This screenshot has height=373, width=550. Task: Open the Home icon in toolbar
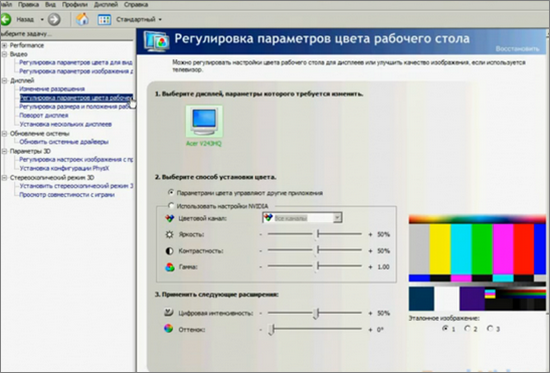coord(82,19)
